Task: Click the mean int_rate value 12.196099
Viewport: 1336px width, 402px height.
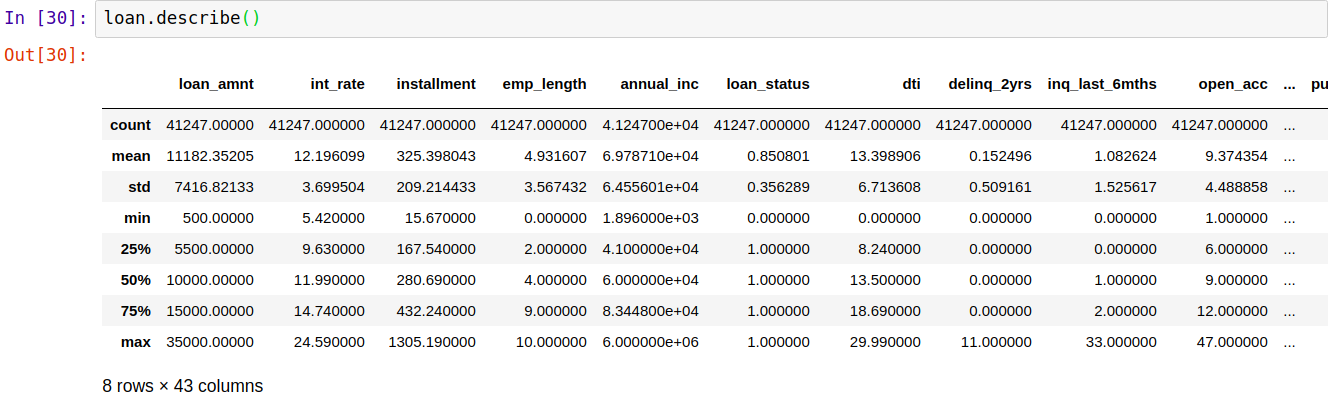Action: tap(331, 156)
